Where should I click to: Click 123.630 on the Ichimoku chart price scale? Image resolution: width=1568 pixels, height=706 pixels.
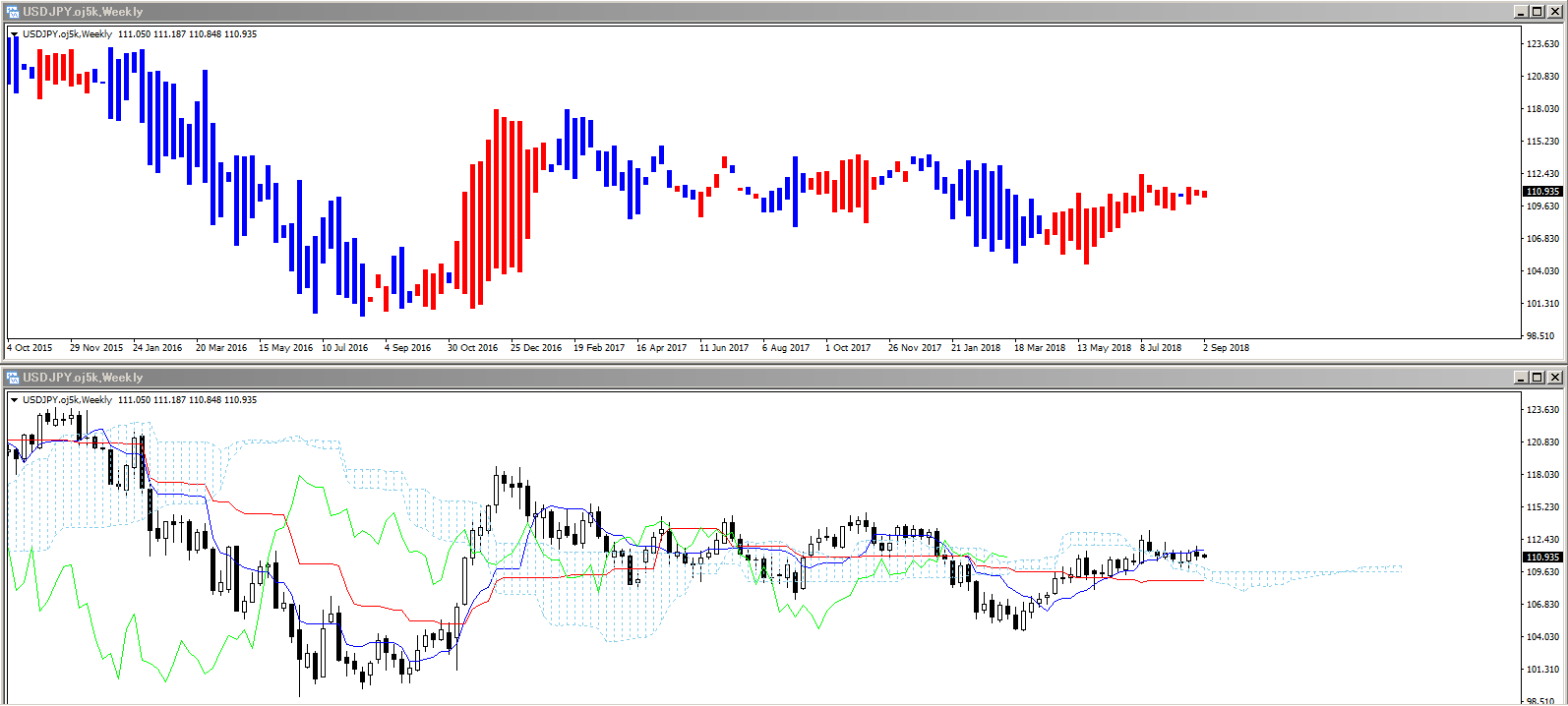(x=1542, y=410)
